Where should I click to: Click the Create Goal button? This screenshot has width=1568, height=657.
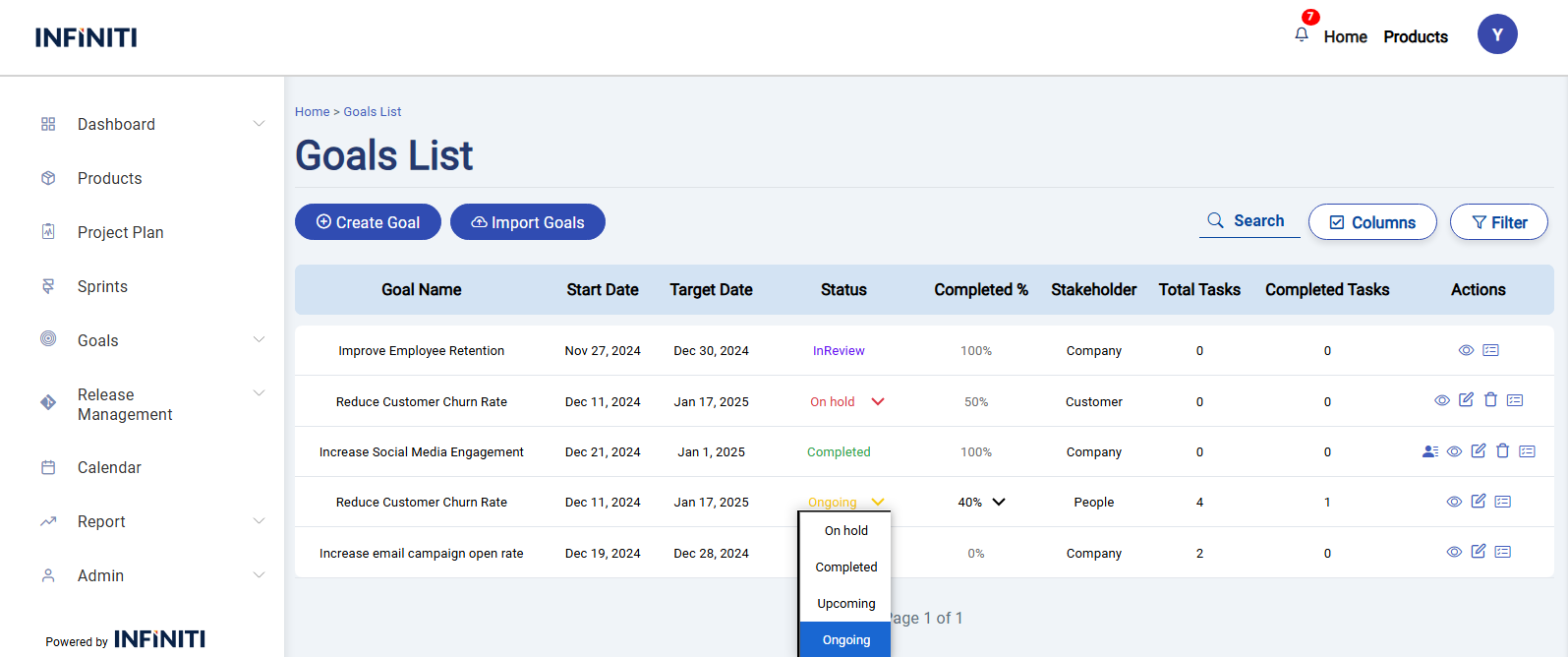pos(368,222)
